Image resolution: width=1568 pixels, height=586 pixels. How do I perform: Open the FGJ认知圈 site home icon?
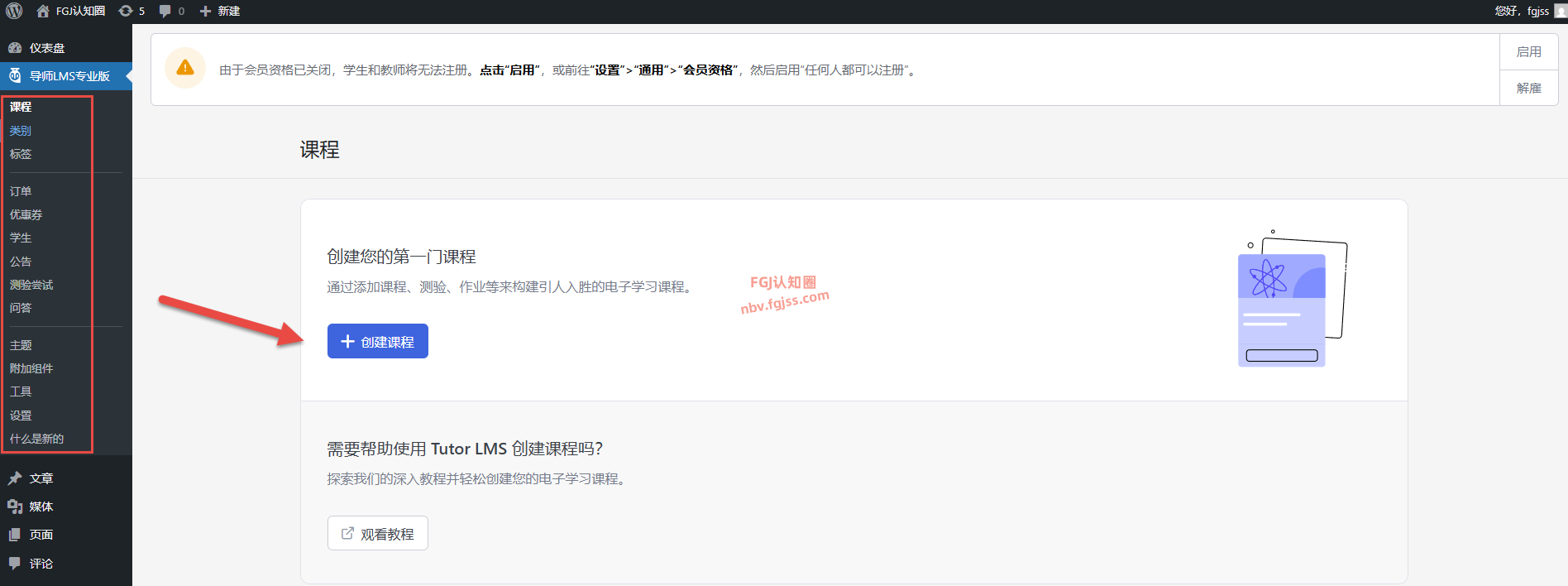(x=43, y=11)
